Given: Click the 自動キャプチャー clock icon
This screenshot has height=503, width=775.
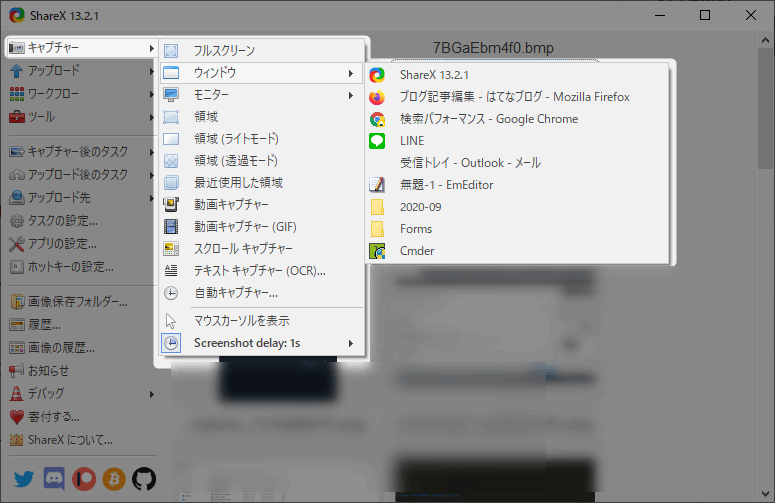Looking at the screenshot, I should click(171, 293).
